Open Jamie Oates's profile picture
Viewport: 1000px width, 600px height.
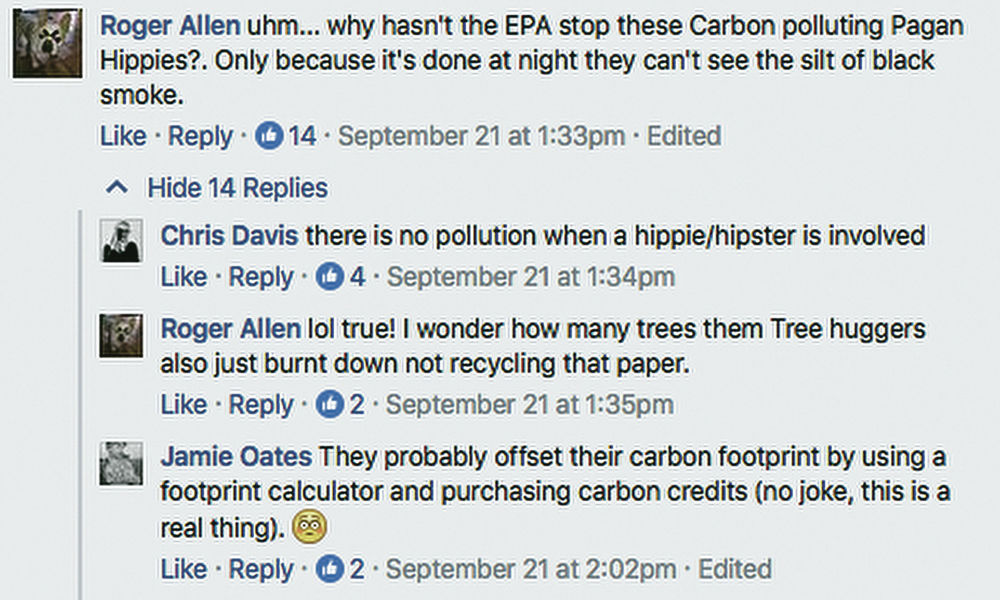click(121, 463)
